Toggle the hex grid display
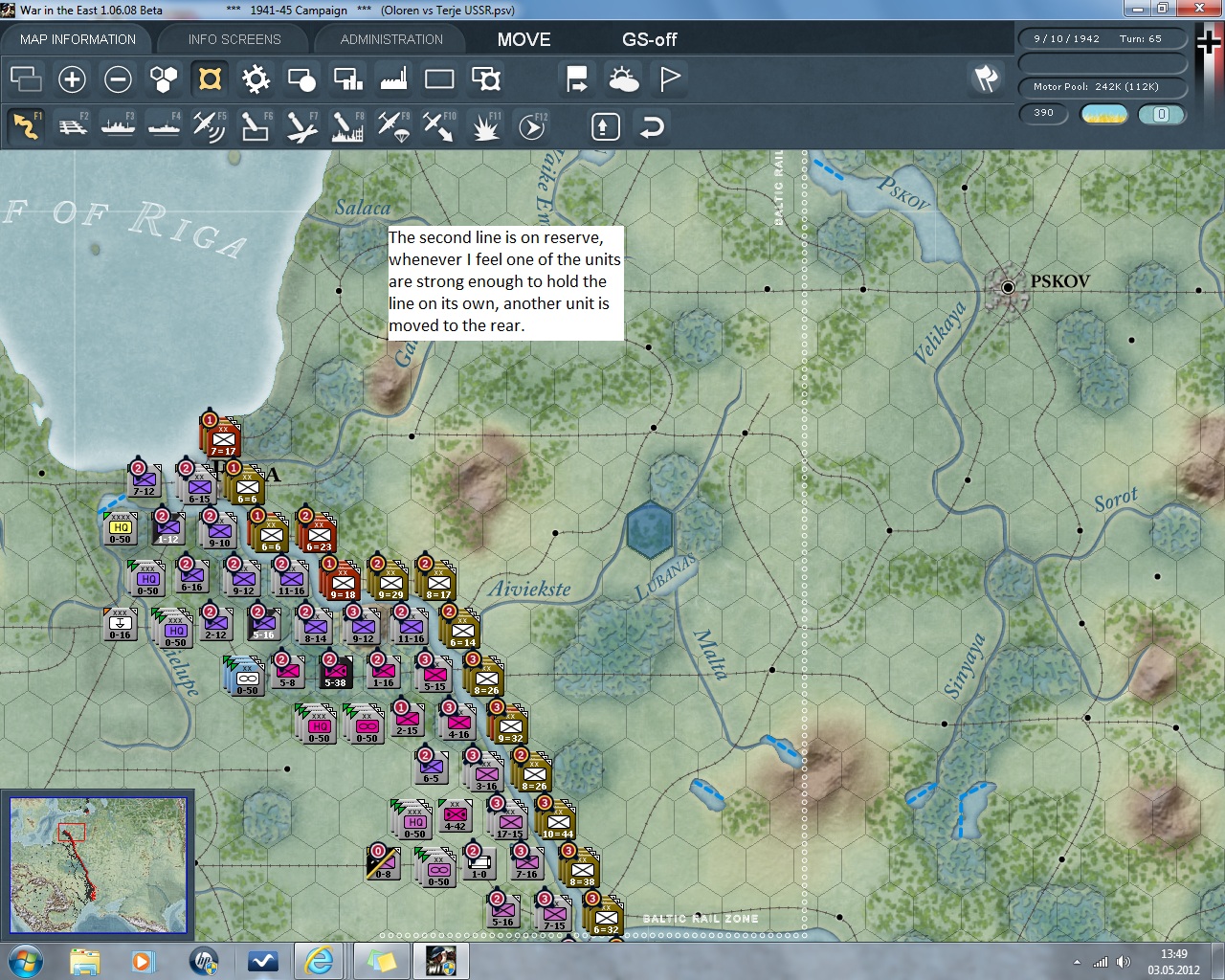Screen dimensions: 1225x980 [164, 79]
